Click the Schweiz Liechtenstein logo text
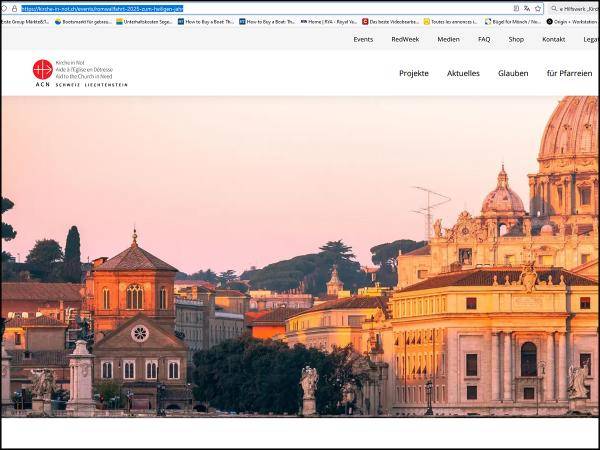 [91, 85]
